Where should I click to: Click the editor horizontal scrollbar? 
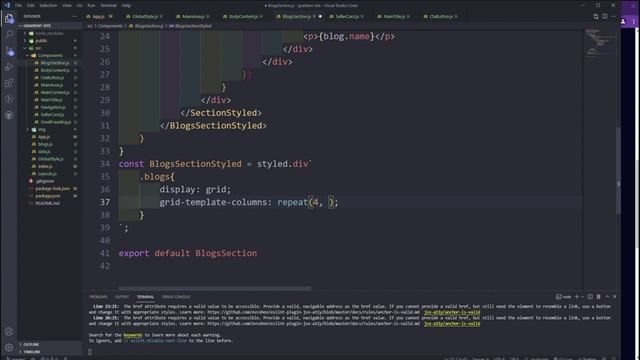tap(215, 288)
